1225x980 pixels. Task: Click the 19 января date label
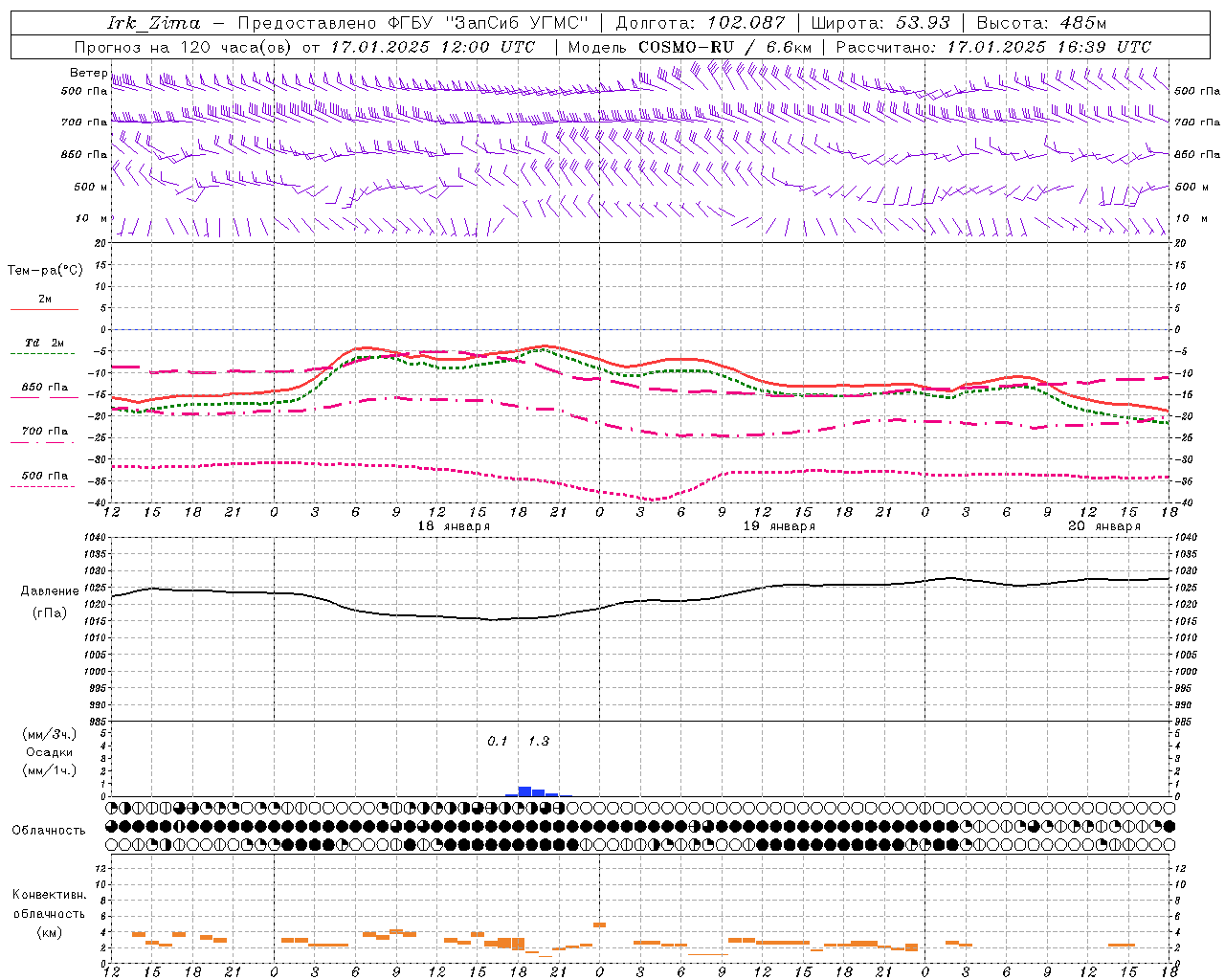pos(779,526)
